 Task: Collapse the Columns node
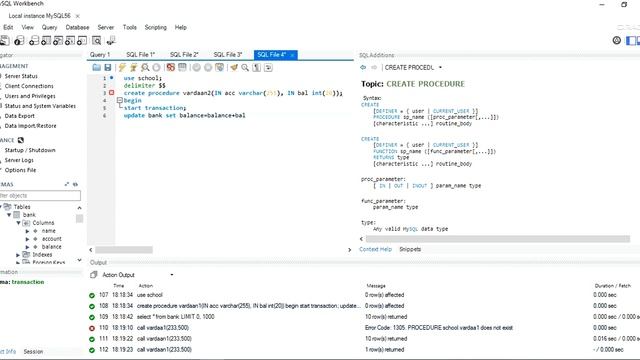18,223
